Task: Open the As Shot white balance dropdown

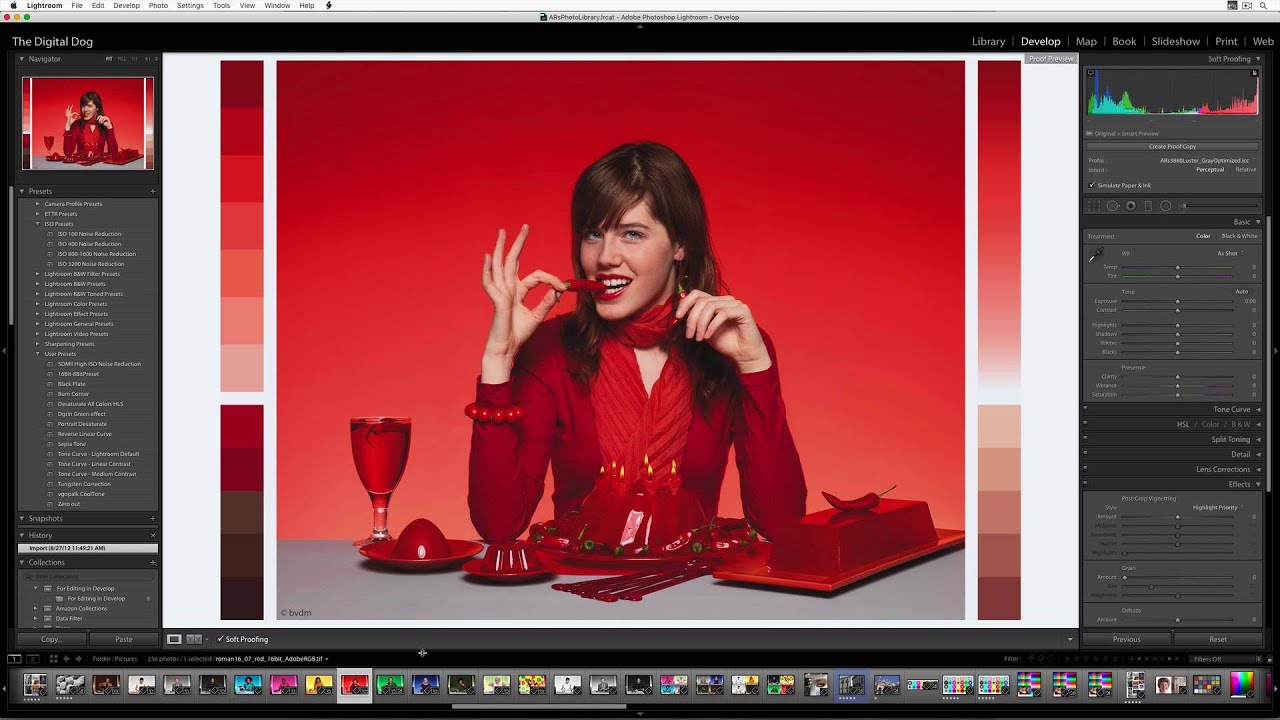Action: pyautogui.click(x=1230, y=253)
